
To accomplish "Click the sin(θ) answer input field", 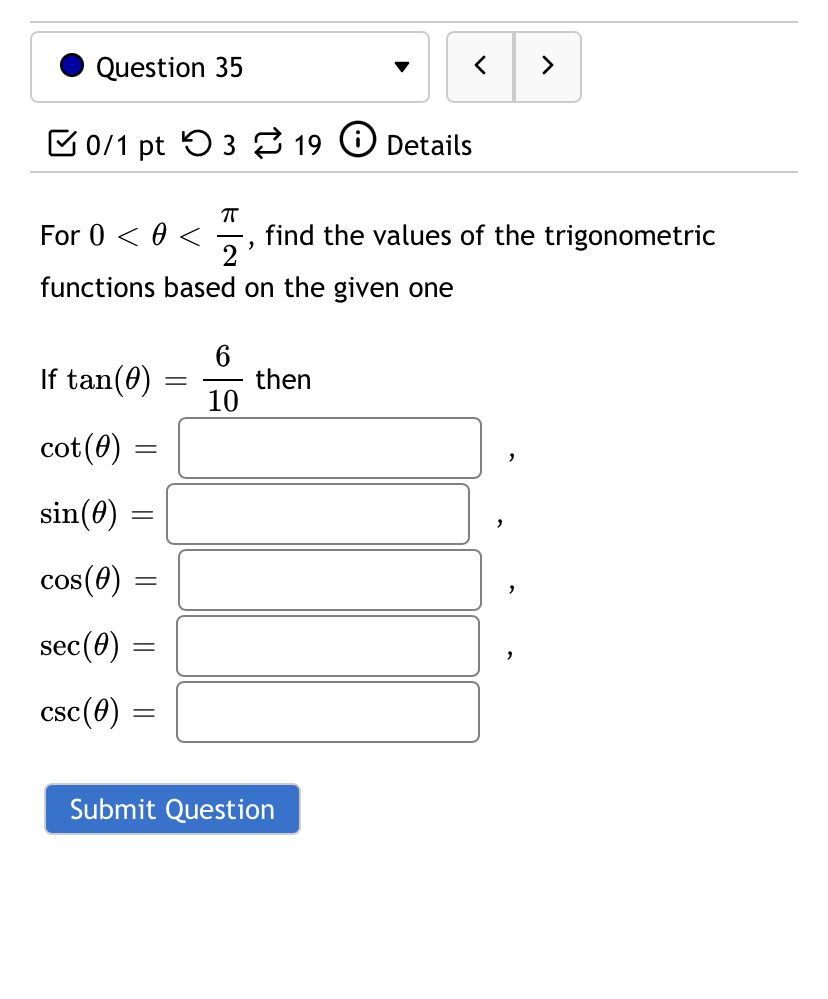I will (x=318, y=513).
